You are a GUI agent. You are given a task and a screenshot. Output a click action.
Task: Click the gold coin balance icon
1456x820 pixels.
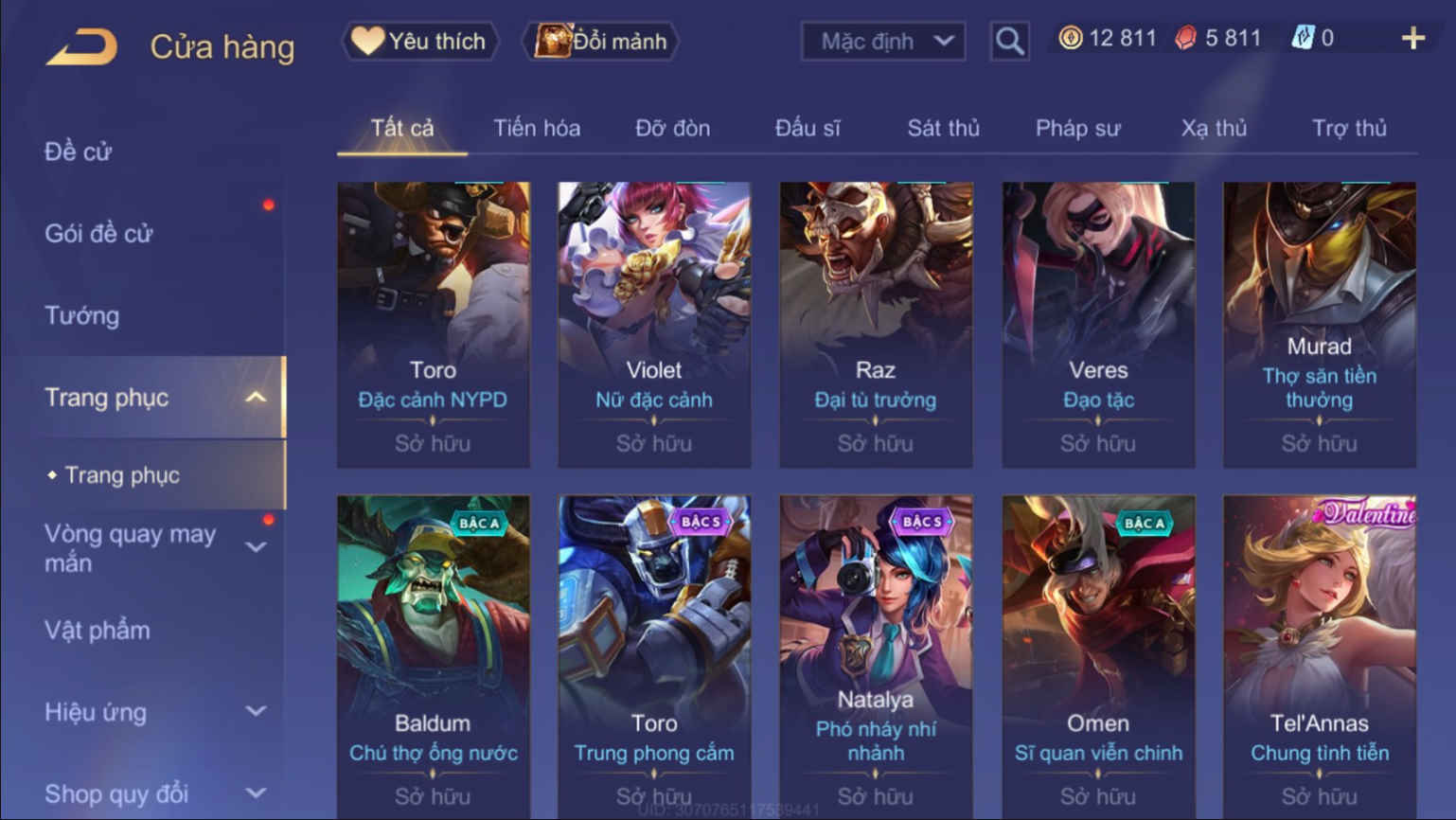1071,38
